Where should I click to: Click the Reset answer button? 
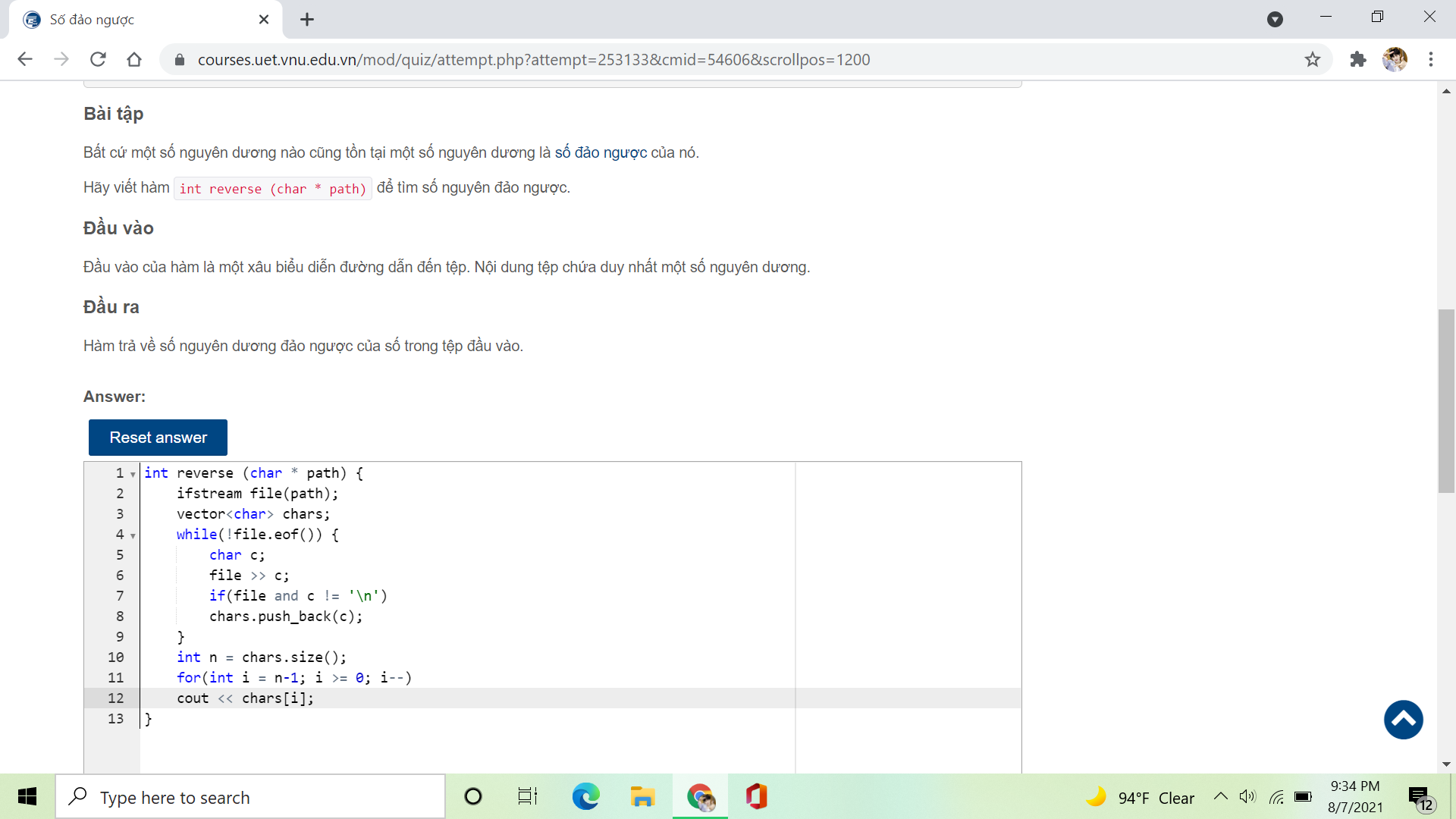[x=158, y=438]
